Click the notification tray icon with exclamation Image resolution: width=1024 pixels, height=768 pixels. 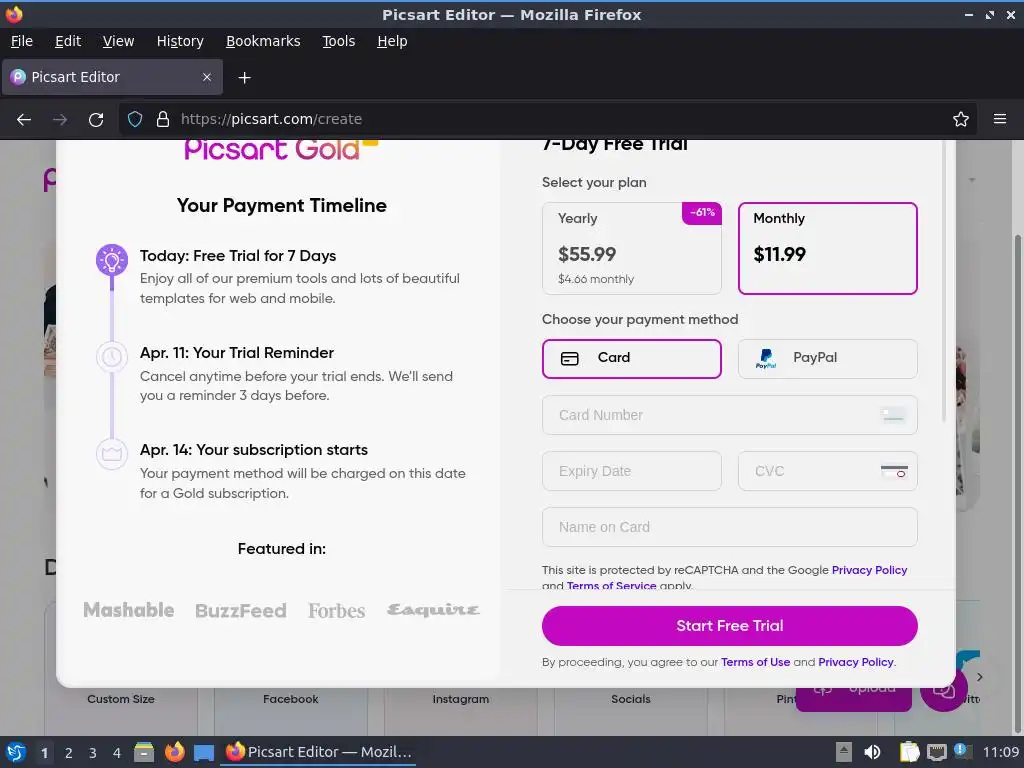pyautogui.click(x=962, y=751)
